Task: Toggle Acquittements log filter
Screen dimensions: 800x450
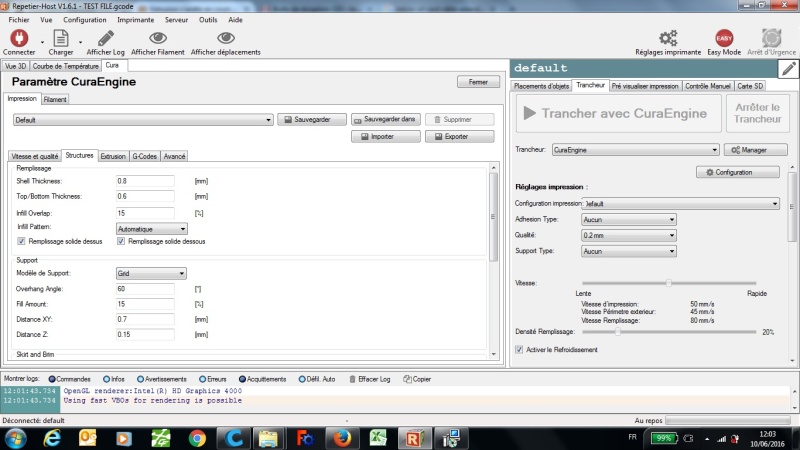Action: tap(242, 379)
